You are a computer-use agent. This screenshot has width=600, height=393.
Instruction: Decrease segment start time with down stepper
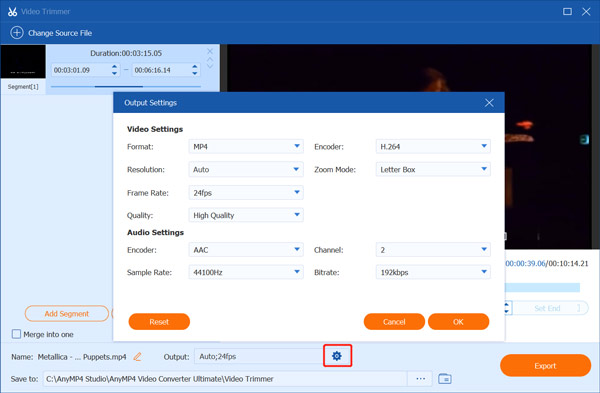click(x=114, y=73)
